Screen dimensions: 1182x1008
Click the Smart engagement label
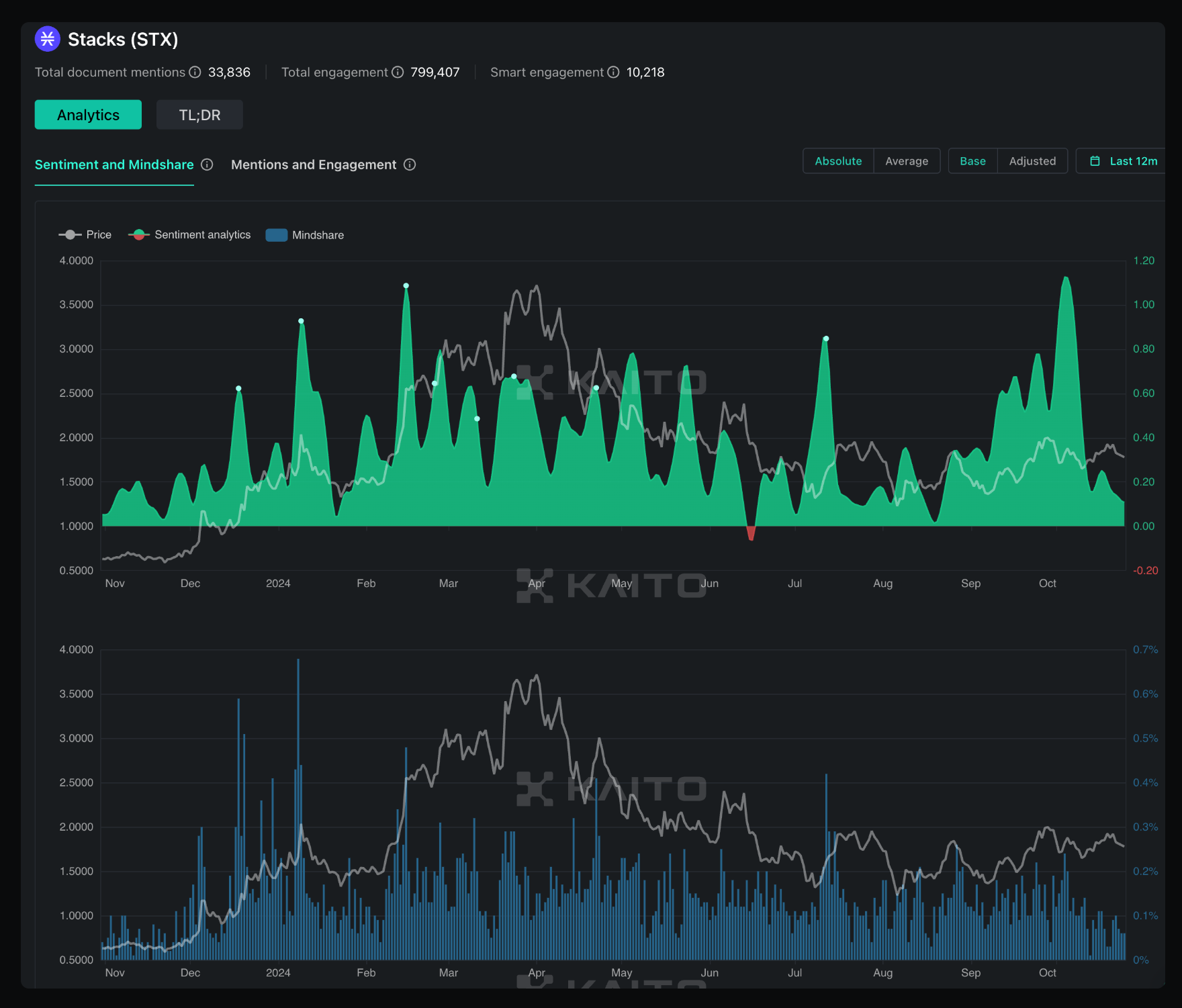pos(547,72)
